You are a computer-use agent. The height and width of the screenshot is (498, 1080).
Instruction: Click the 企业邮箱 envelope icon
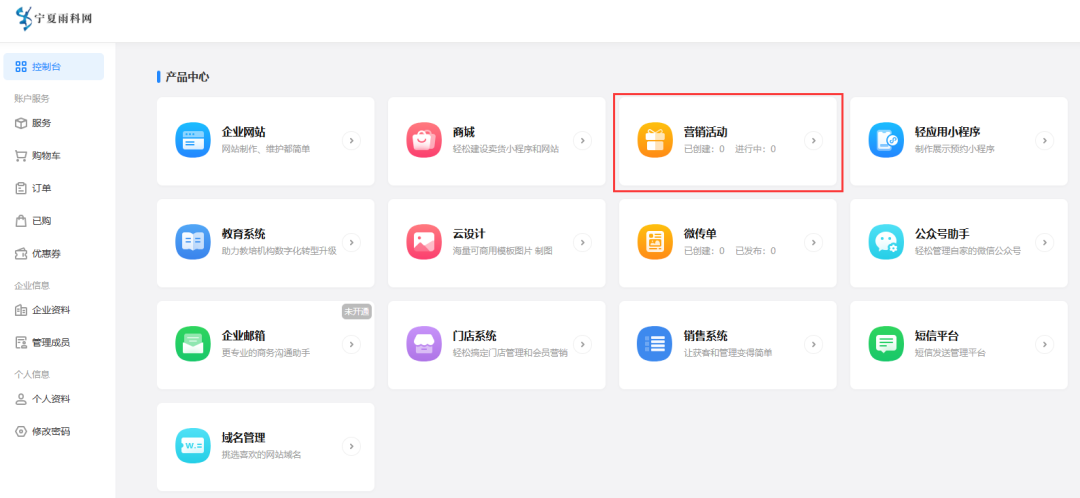[193, 344]
